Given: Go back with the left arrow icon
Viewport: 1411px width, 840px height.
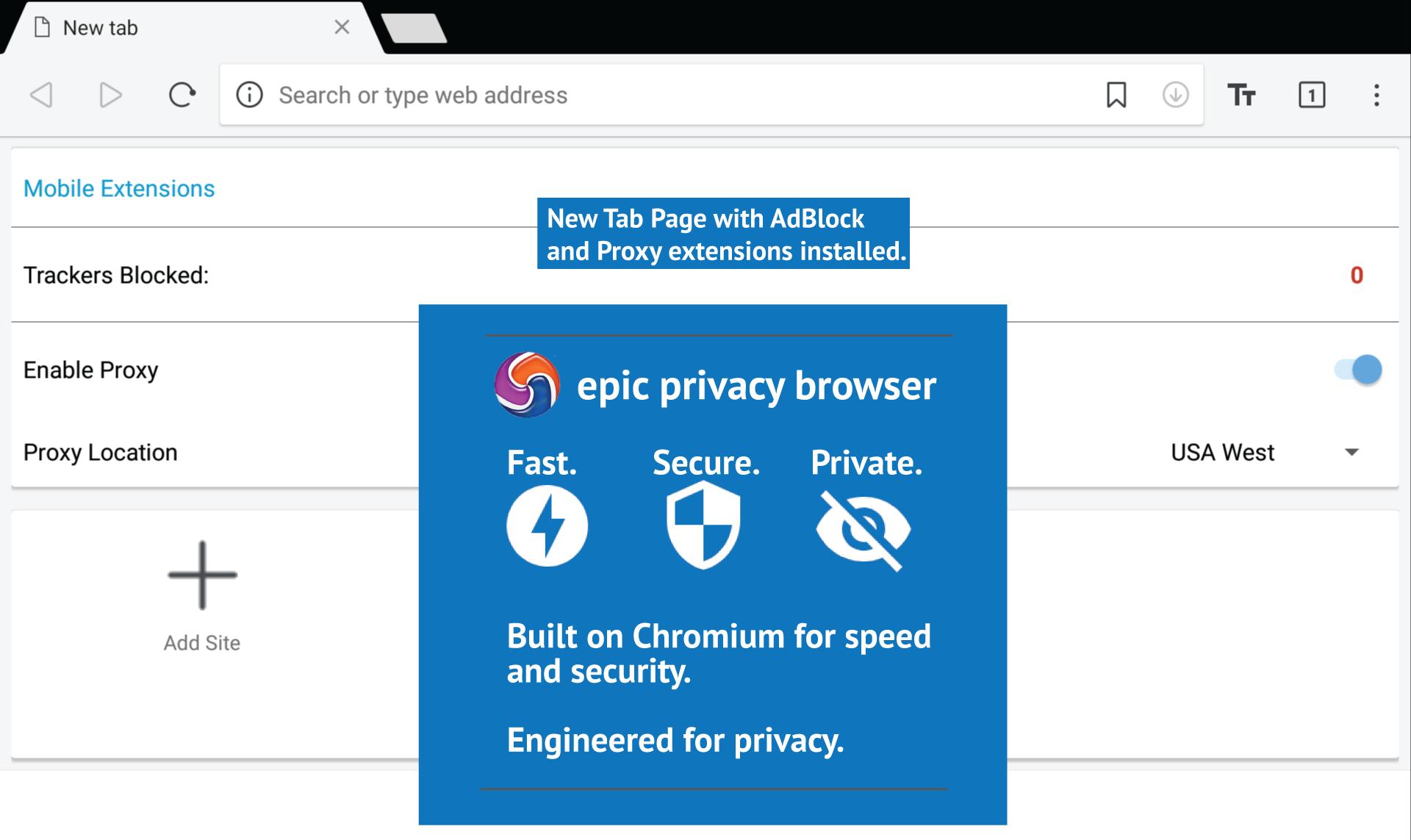Looking at the screenshot, I should point(41,95).
